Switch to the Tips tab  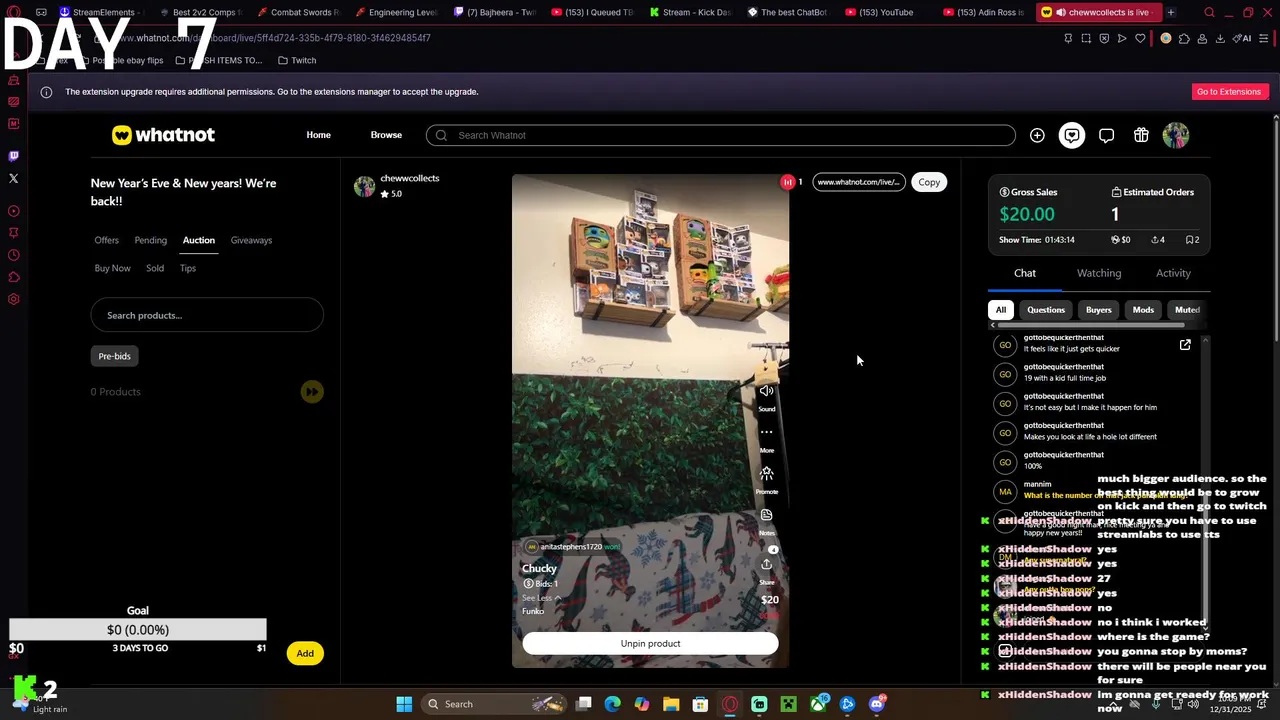point(188,268)
